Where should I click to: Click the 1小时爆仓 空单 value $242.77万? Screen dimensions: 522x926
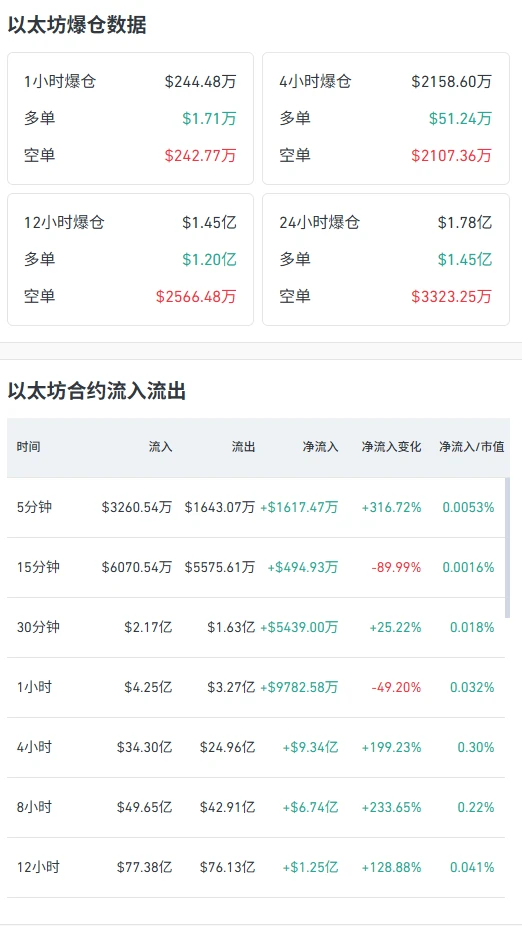tap(200, 155)
